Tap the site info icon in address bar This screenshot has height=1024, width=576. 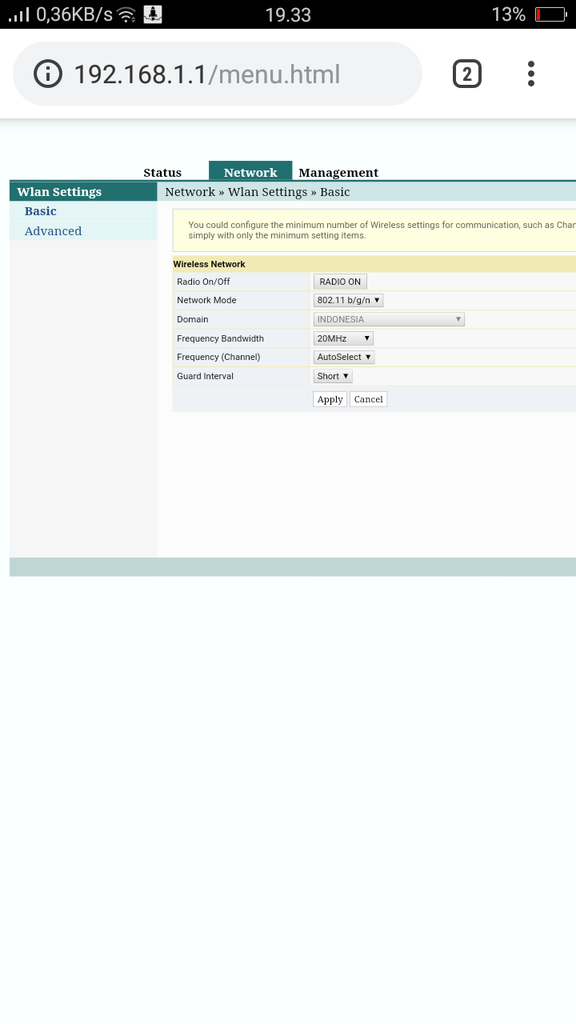pyautogui.click(x=48, y=74)
